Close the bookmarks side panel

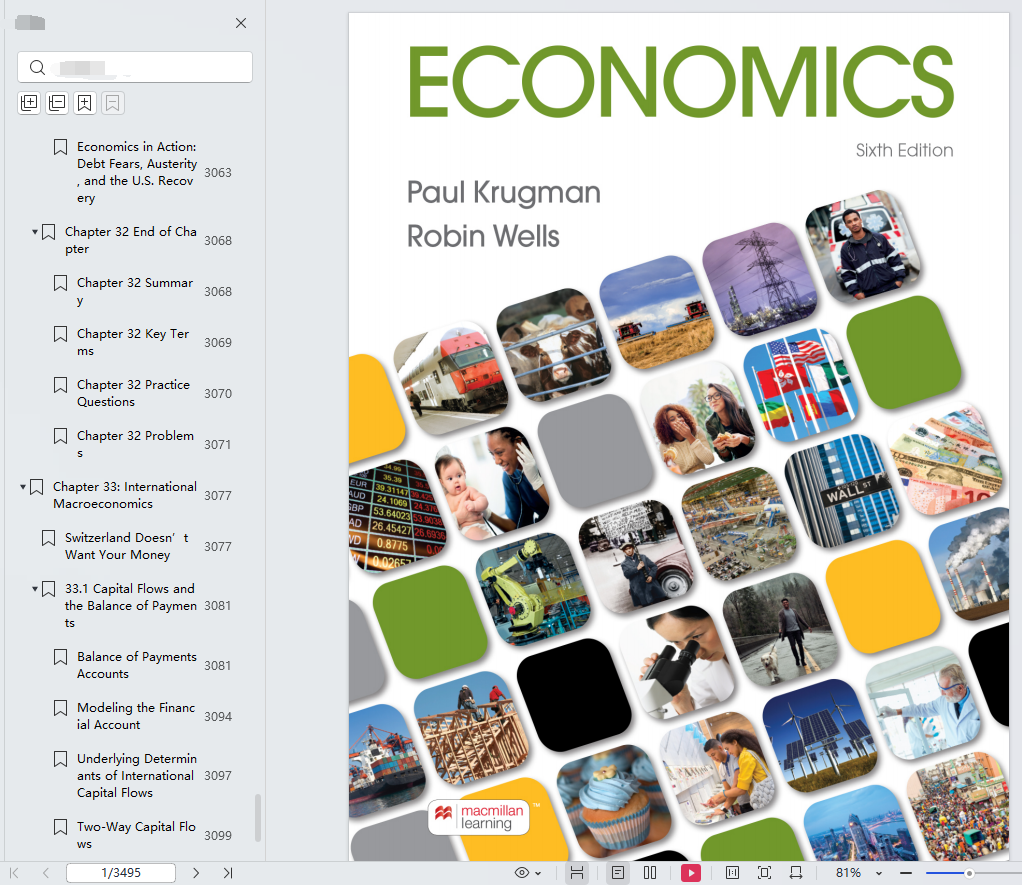(x=241, y=23)
